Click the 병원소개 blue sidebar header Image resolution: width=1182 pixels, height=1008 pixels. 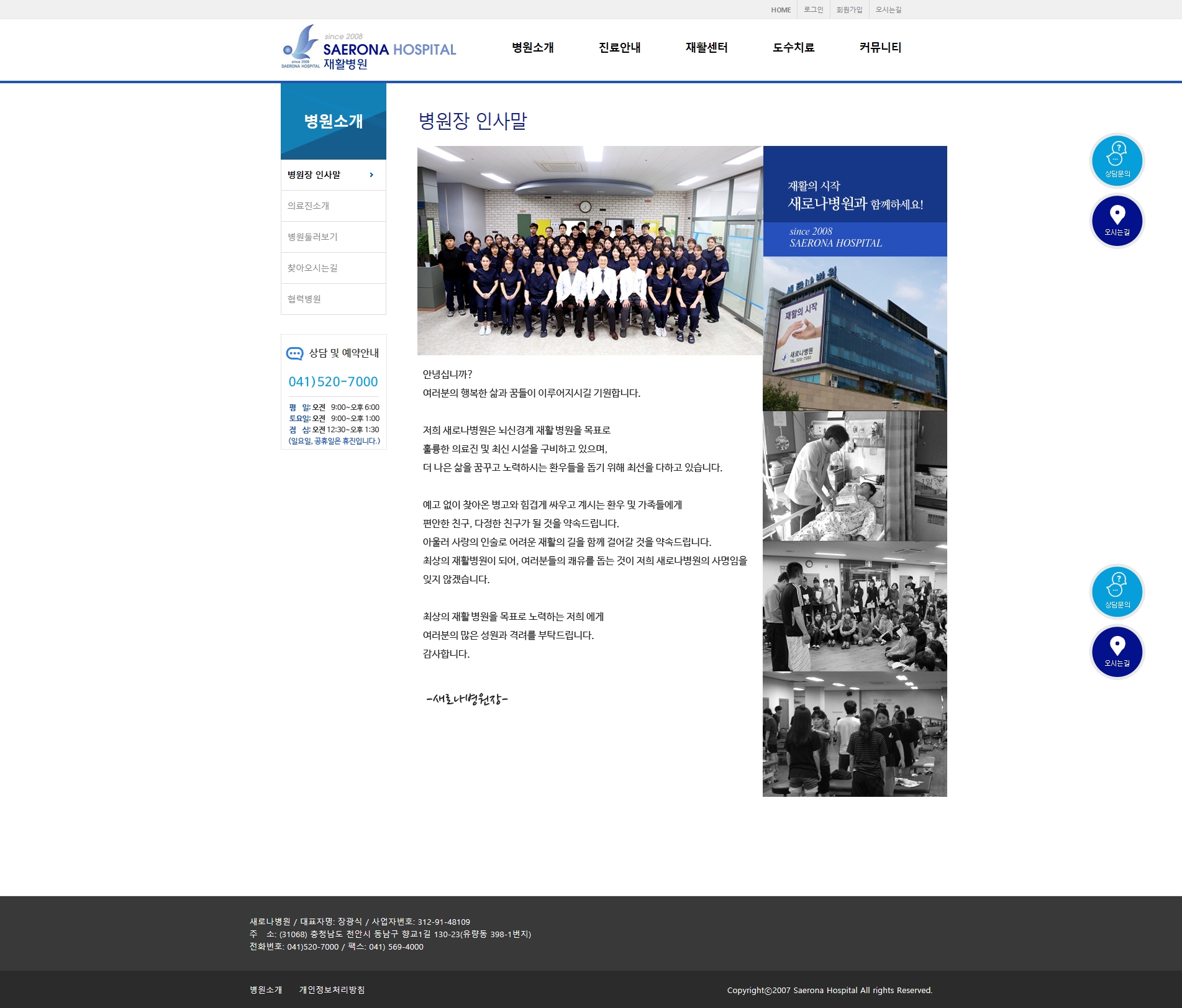coord(334,121)
